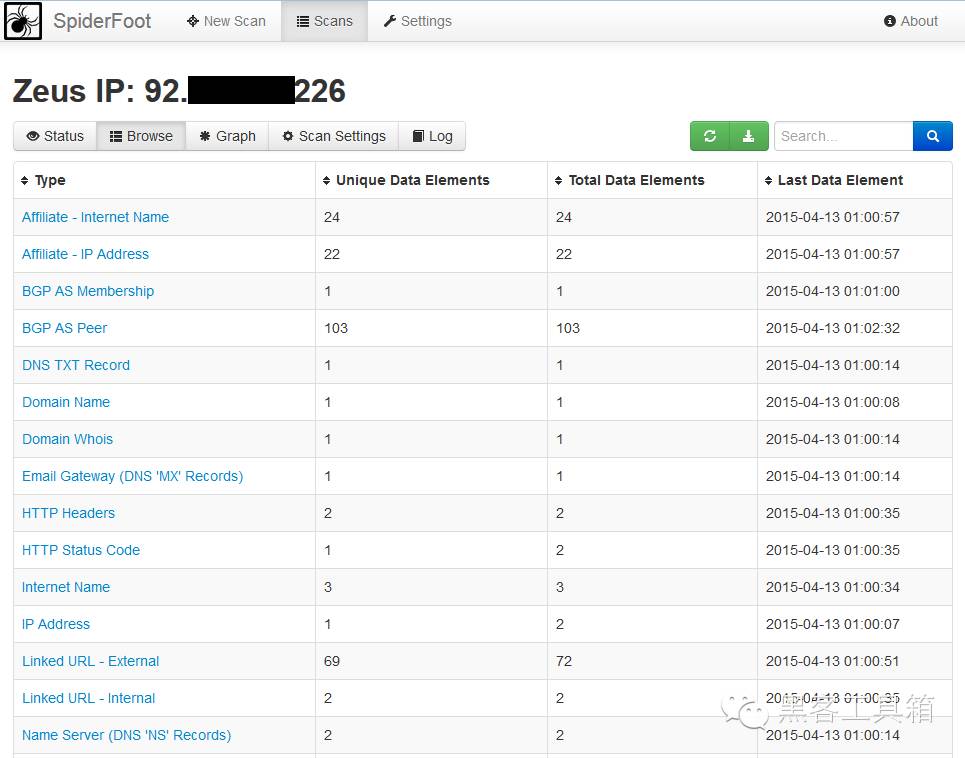Screen dimensions: 965x758
Task: Click the Search input field
Action: point(843,136)
